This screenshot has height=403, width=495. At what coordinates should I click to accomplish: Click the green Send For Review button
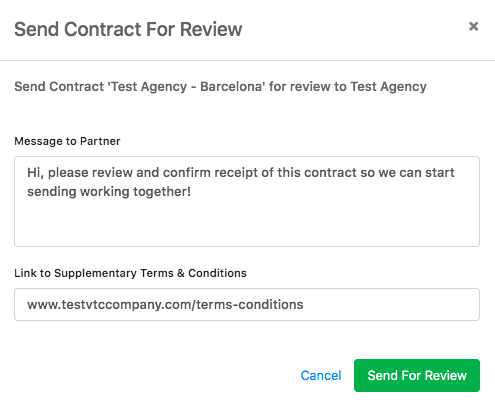point(417,375)
